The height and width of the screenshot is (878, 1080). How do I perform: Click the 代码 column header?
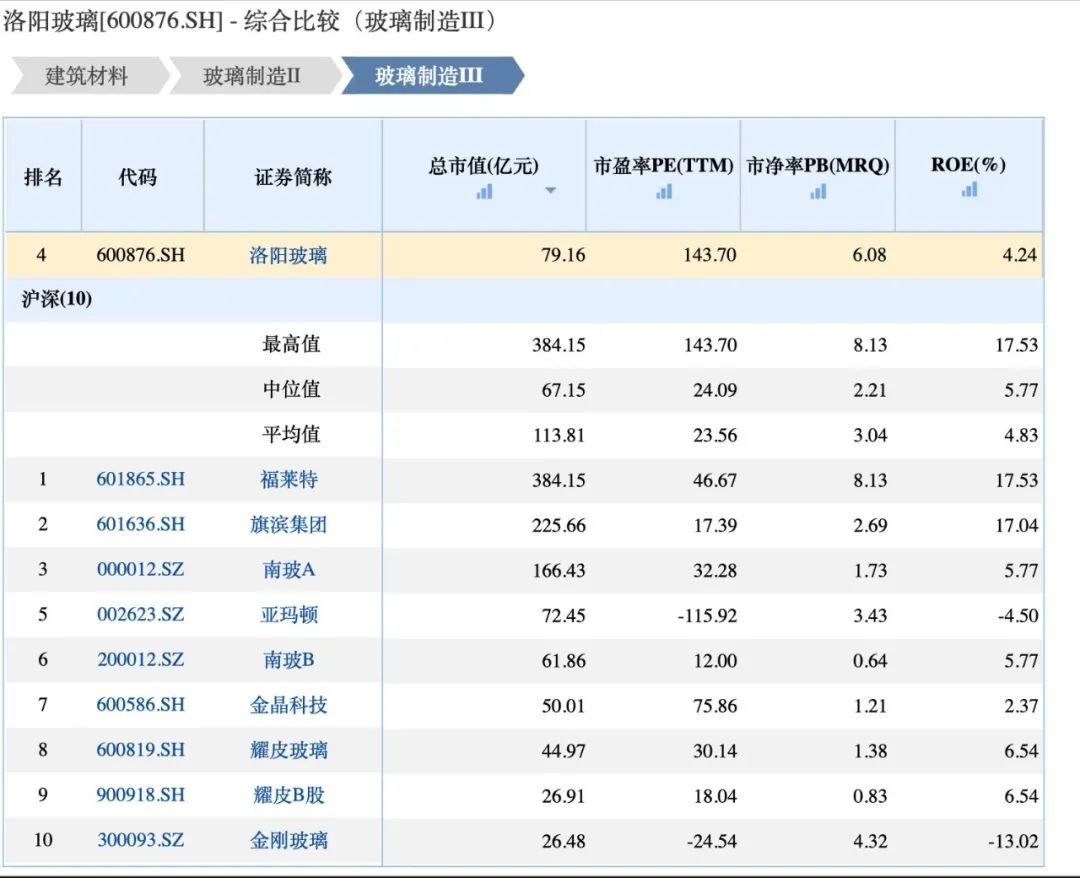pos(138,177)
